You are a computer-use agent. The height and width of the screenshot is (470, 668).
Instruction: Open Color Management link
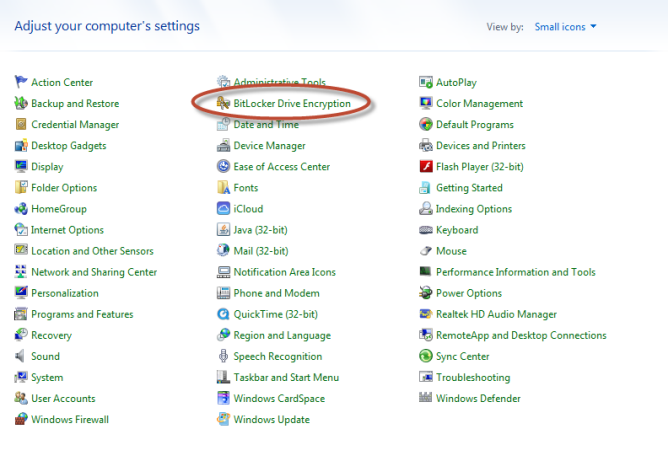pyautogui.click(x=479, y=104)
